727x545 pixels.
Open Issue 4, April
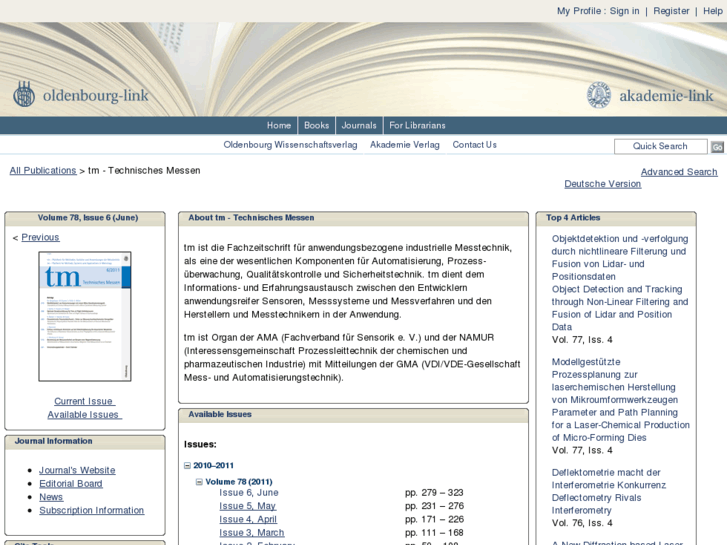pyautogui.click(x=248, y=519)
